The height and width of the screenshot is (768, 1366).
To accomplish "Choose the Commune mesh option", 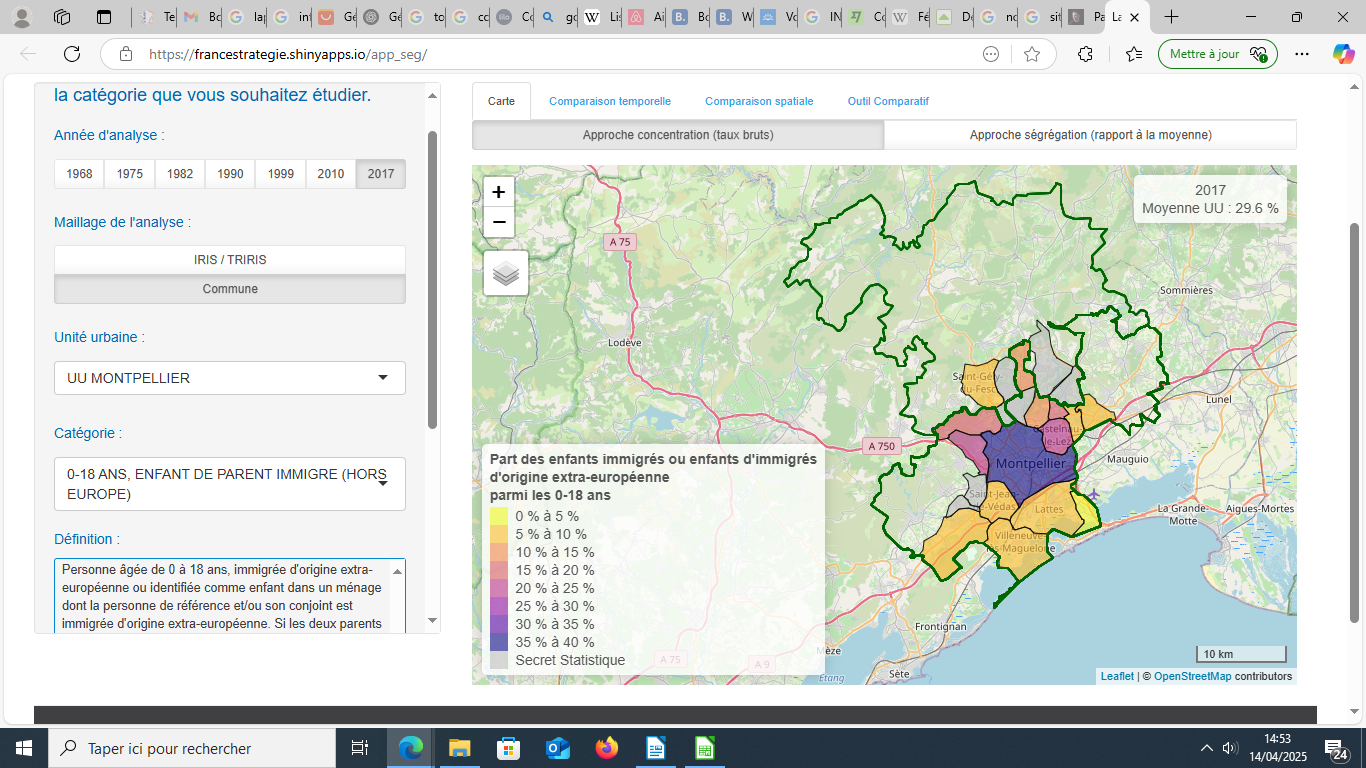I will 230,289.
